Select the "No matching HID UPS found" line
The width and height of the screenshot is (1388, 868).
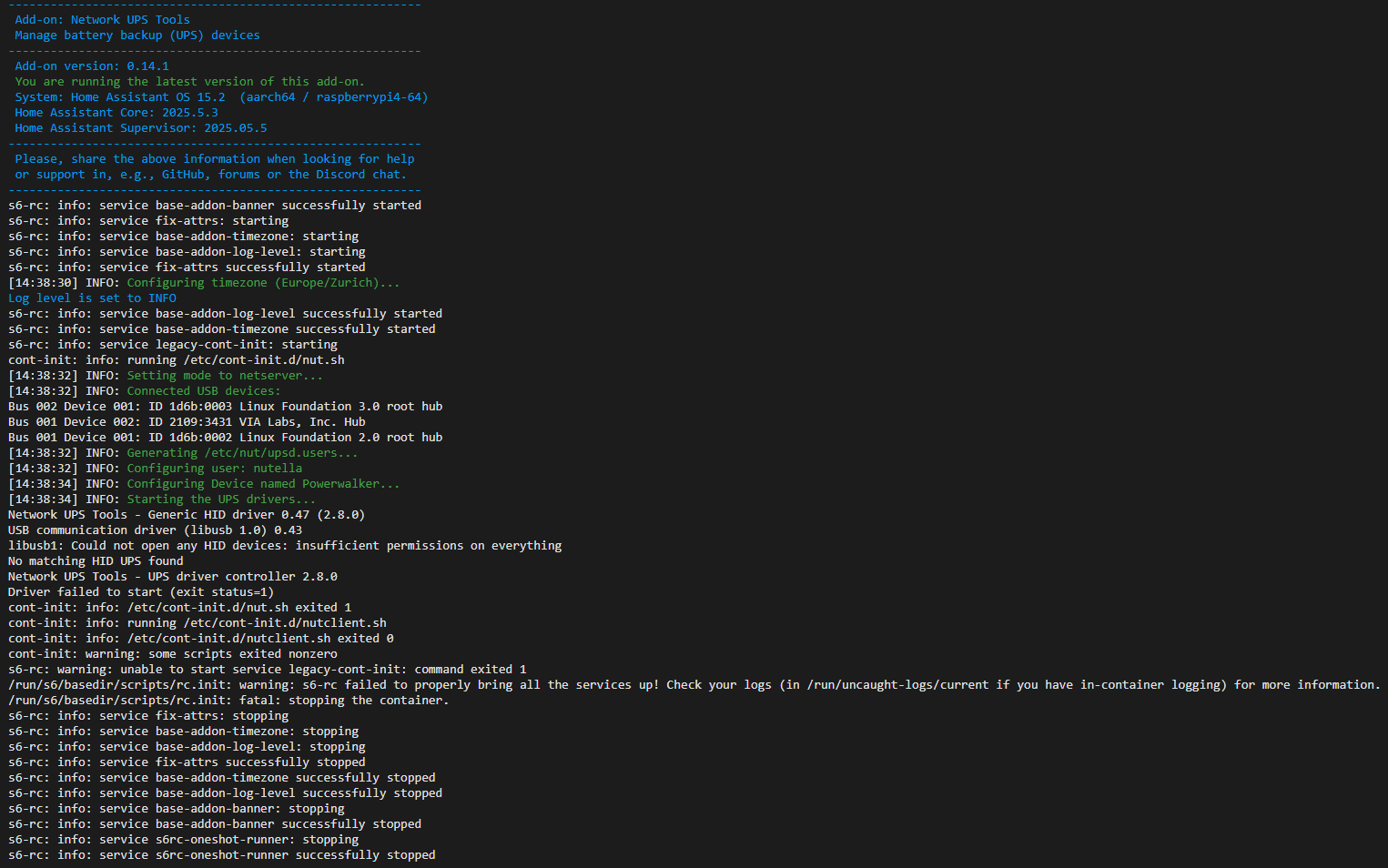click(x=96, y=560)
